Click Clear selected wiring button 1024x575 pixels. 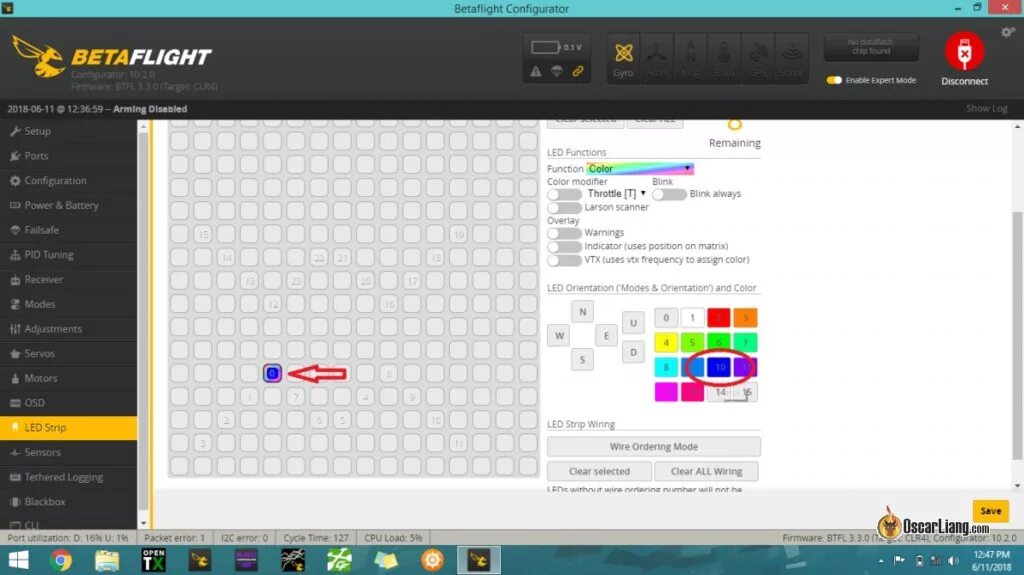coord(599,472)
